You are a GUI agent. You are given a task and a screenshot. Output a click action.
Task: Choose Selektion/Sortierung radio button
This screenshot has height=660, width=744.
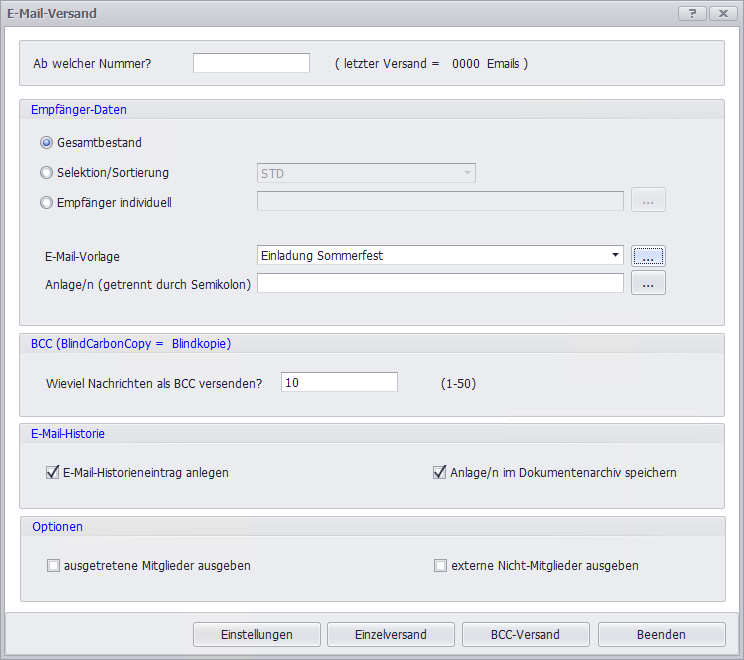coord(46,173)
